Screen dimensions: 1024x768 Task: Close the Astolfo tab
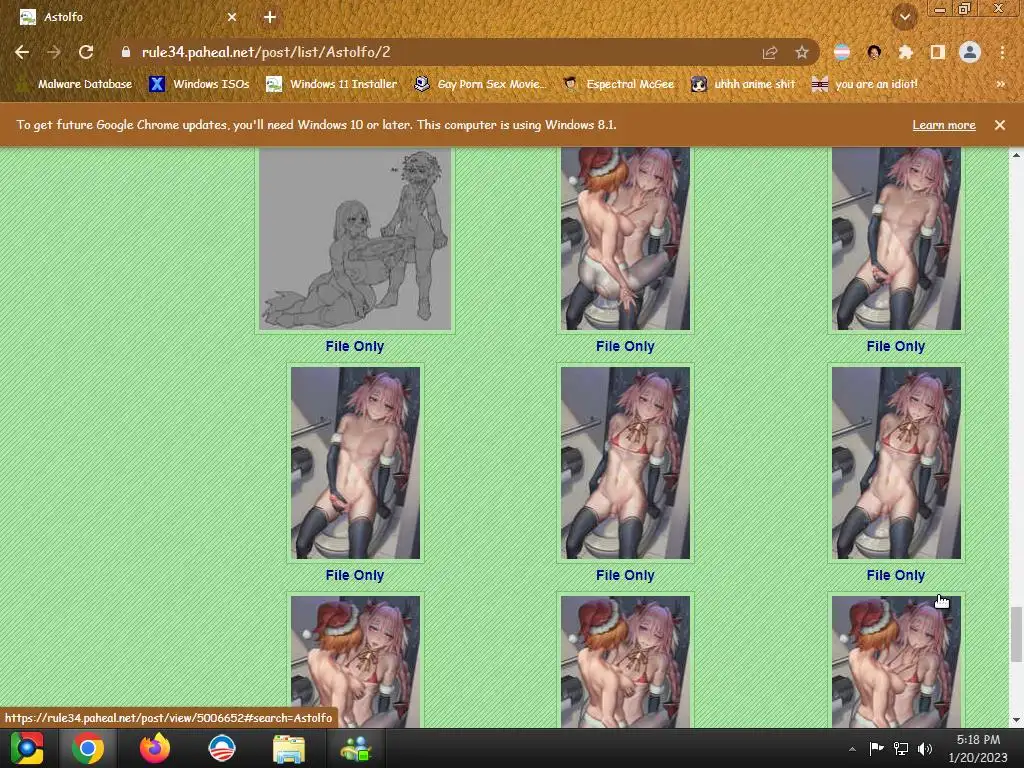pos(232,18)
